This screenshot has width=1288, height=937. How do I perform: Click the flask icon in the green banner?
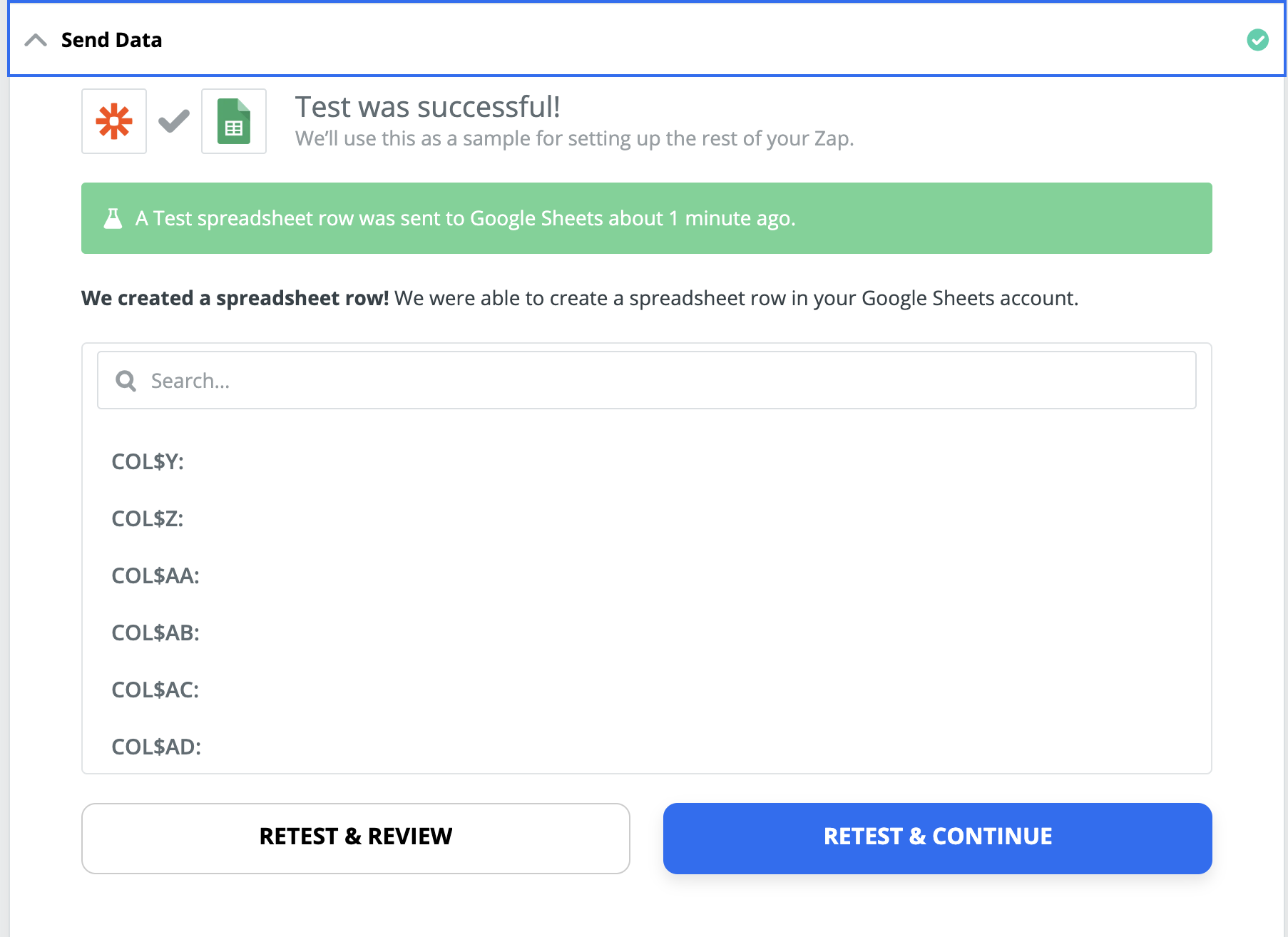[x=113, y=218]
